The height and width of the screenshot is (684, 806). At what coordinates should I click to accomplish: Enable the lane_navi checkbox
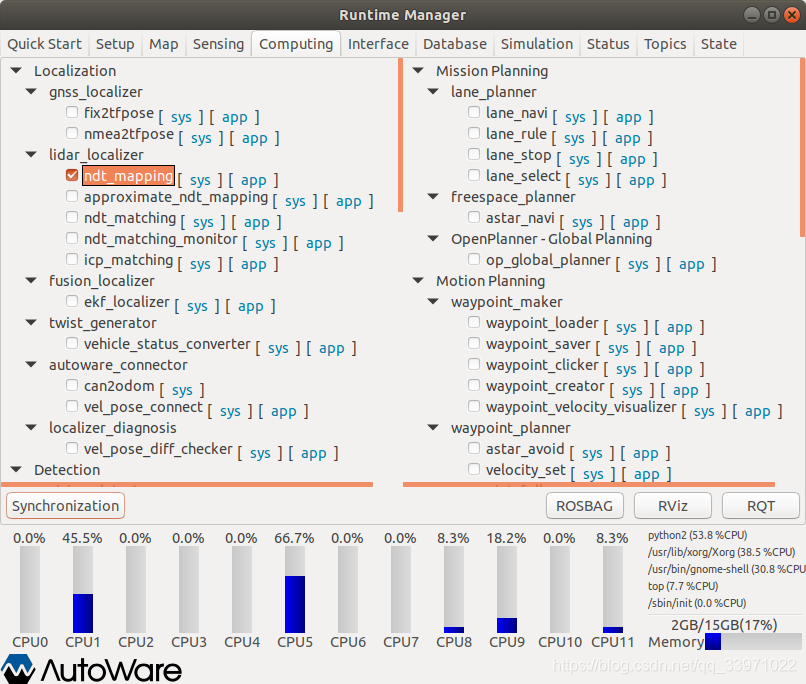click(x=474, y=112)
